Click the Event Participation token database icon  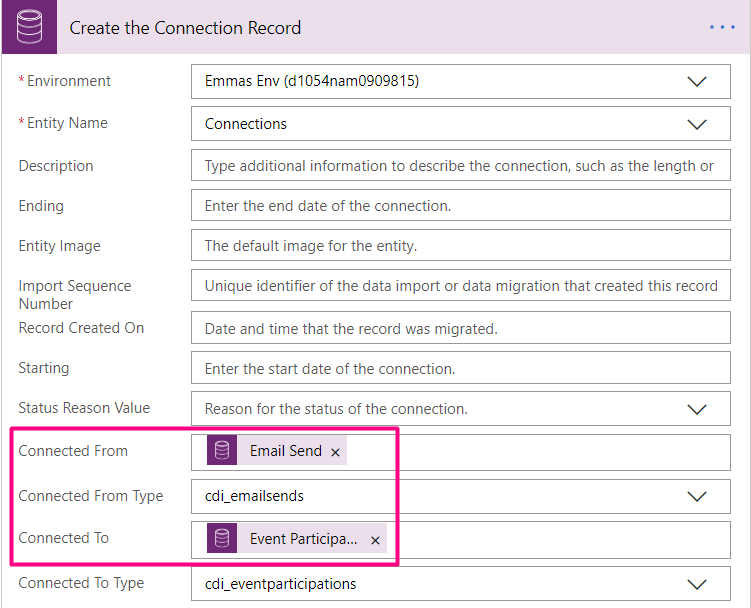tap(222, 539)
